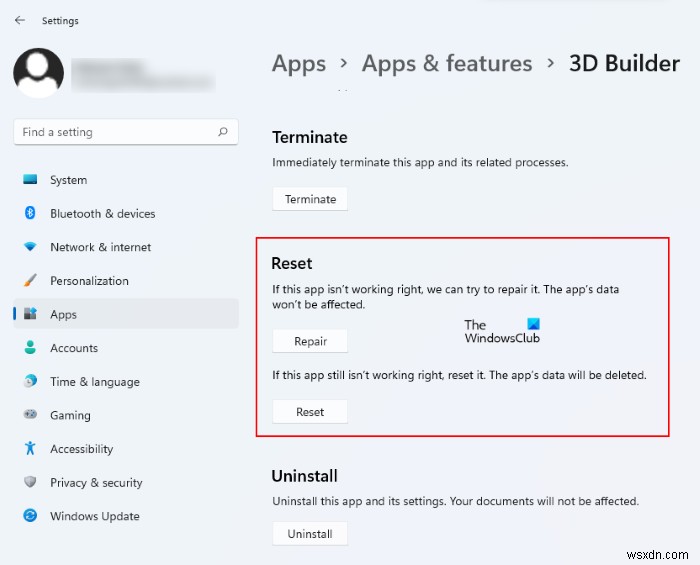Viewport: 700px width, 565px height.
Task: Click the Privacy & security shield icon
Action: (x=30, y=483)
